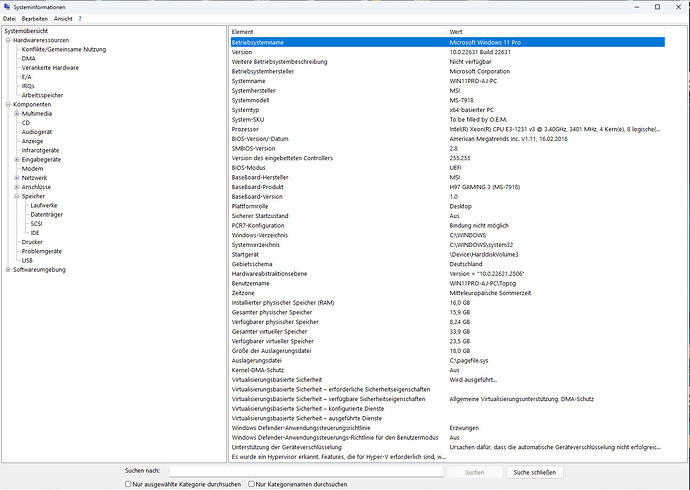Click the 'Suche schließen' button

(537, 471)
